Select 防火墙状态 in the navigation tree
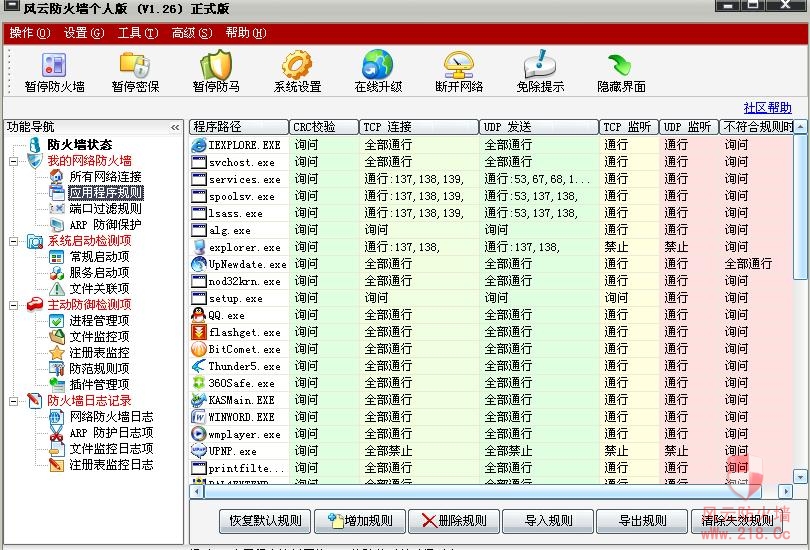 [x=80, y=145]
